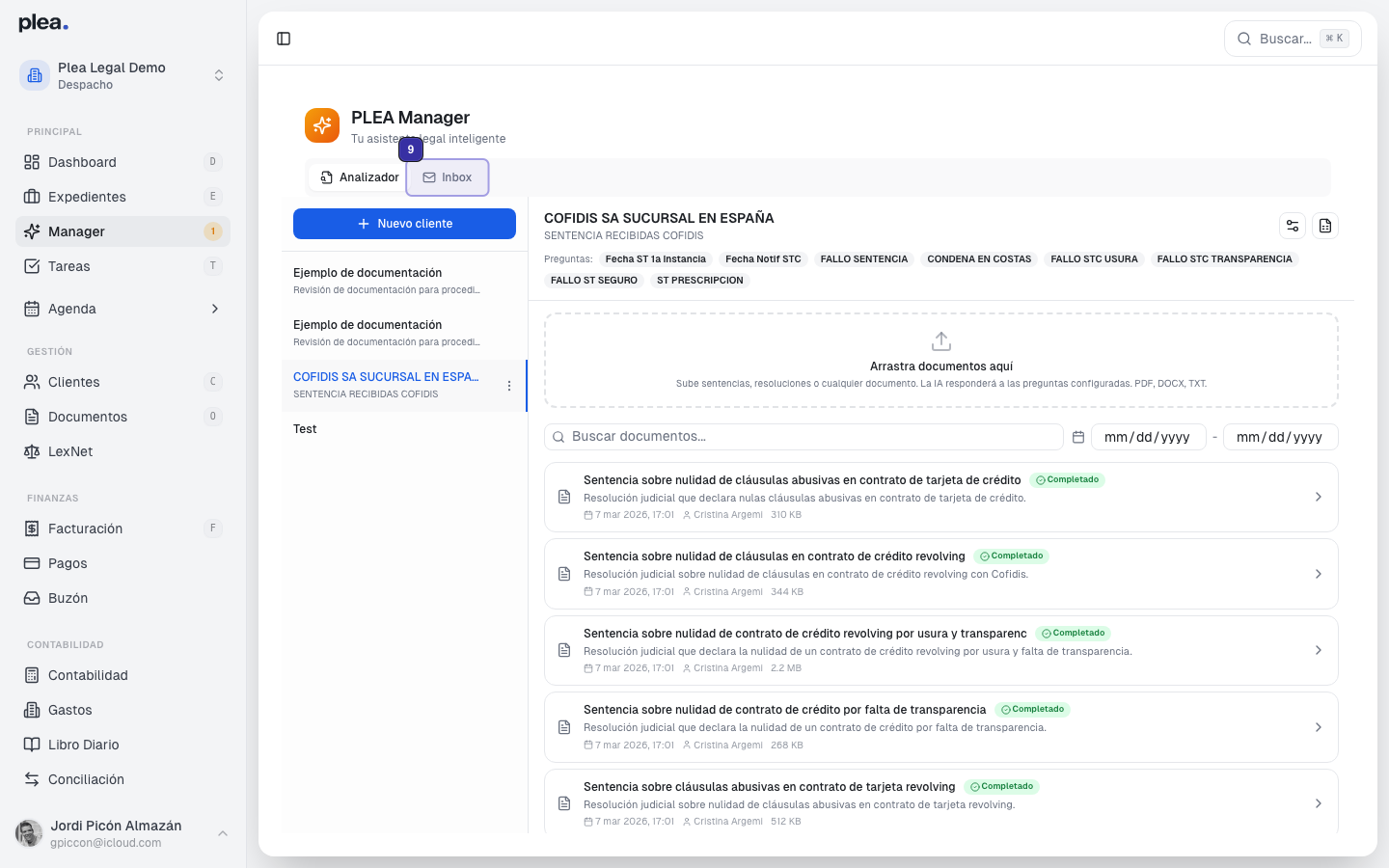Expand falta de transparencia sentence chevron
The height and width of the screenshot is (868, 1389).
click(1319, 727)
